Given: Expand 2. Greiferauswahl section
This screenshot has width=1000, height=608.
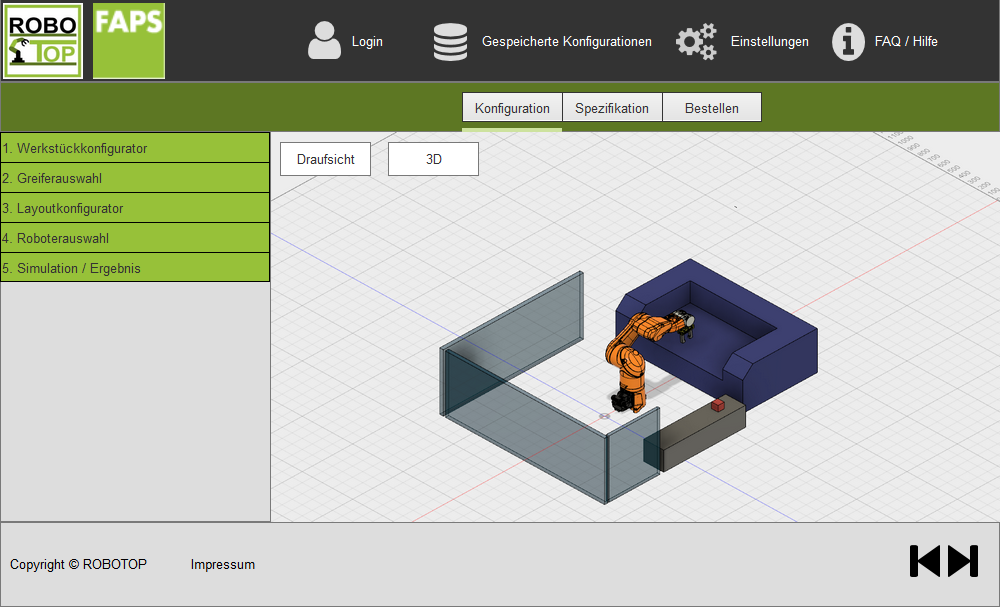Looking at the screenshot, I should (x=135, y=178).
